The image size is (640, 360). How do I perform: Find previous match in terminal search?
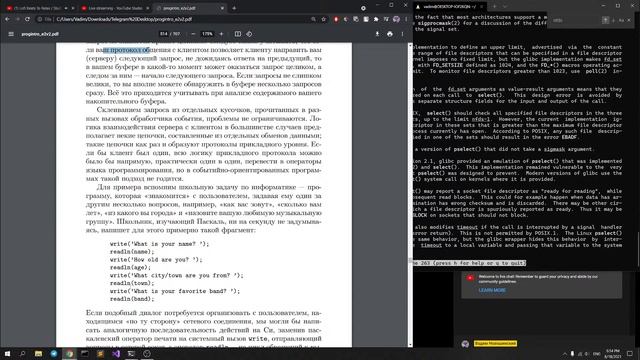(606, 20)
